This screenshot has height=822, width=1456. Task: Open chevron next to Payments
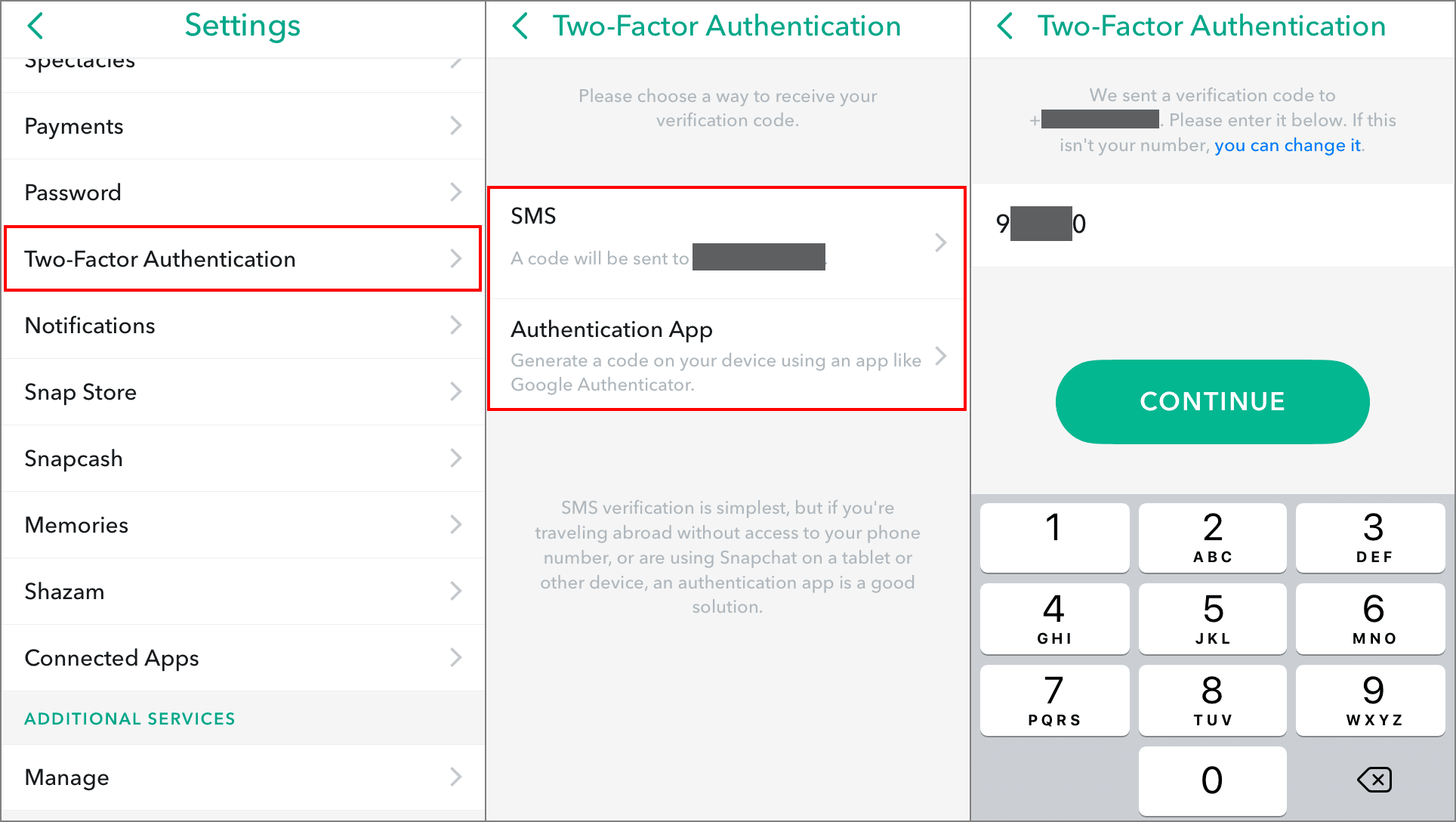[455, 125]
